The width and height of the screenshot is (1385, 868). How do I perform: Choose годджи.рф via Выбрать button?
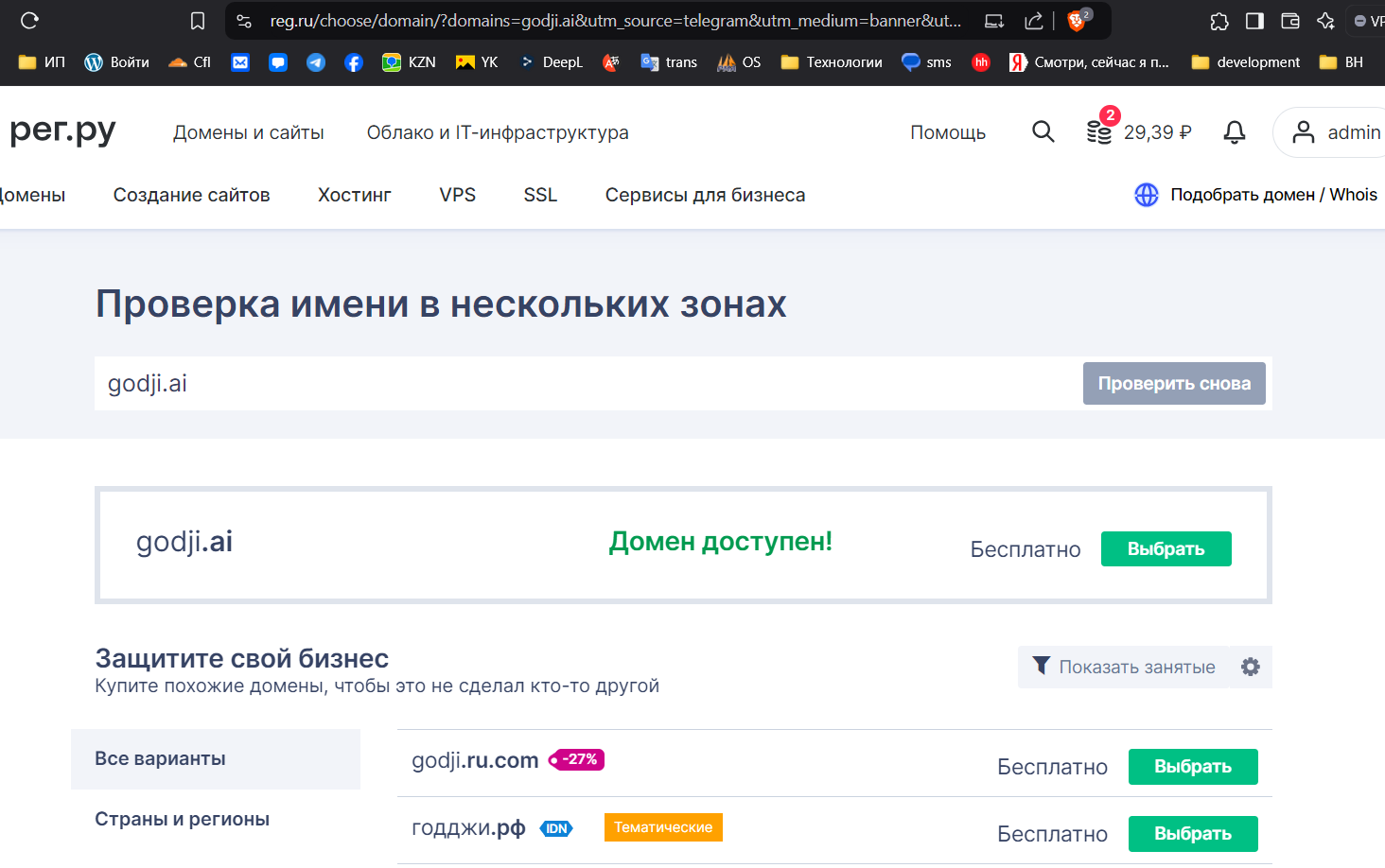click(x=1193, y=833)
